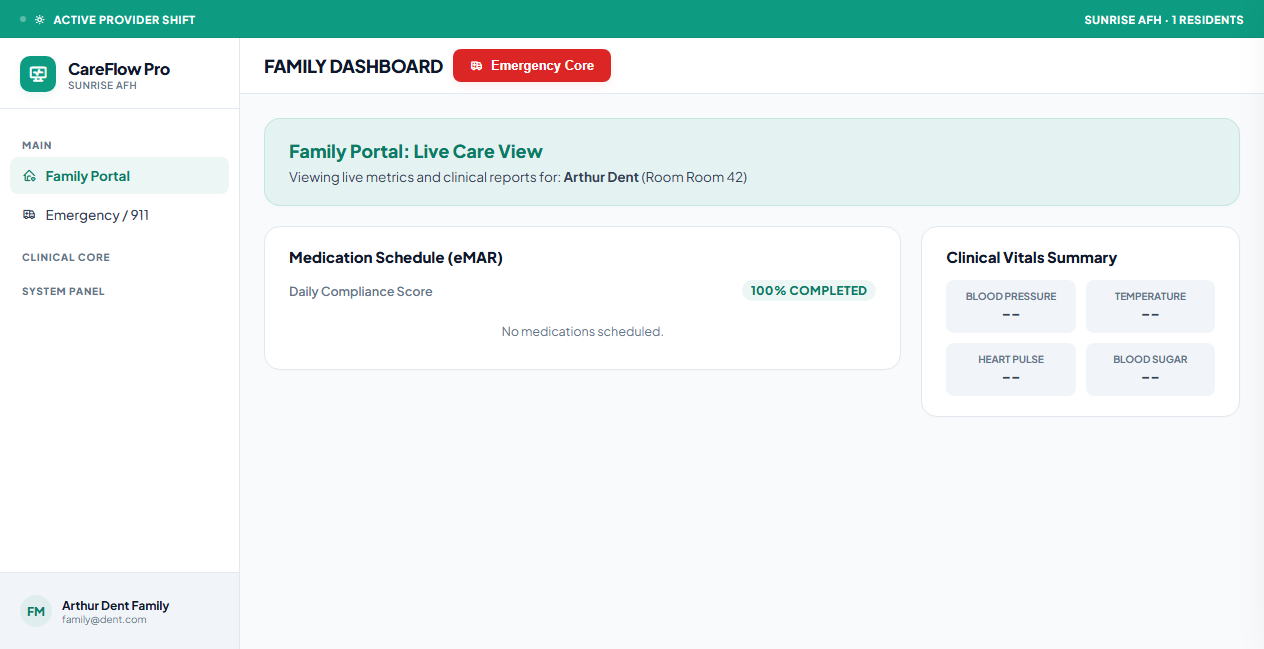
Task: Click the Daily Compliance Score label
Action: (361, 292)
